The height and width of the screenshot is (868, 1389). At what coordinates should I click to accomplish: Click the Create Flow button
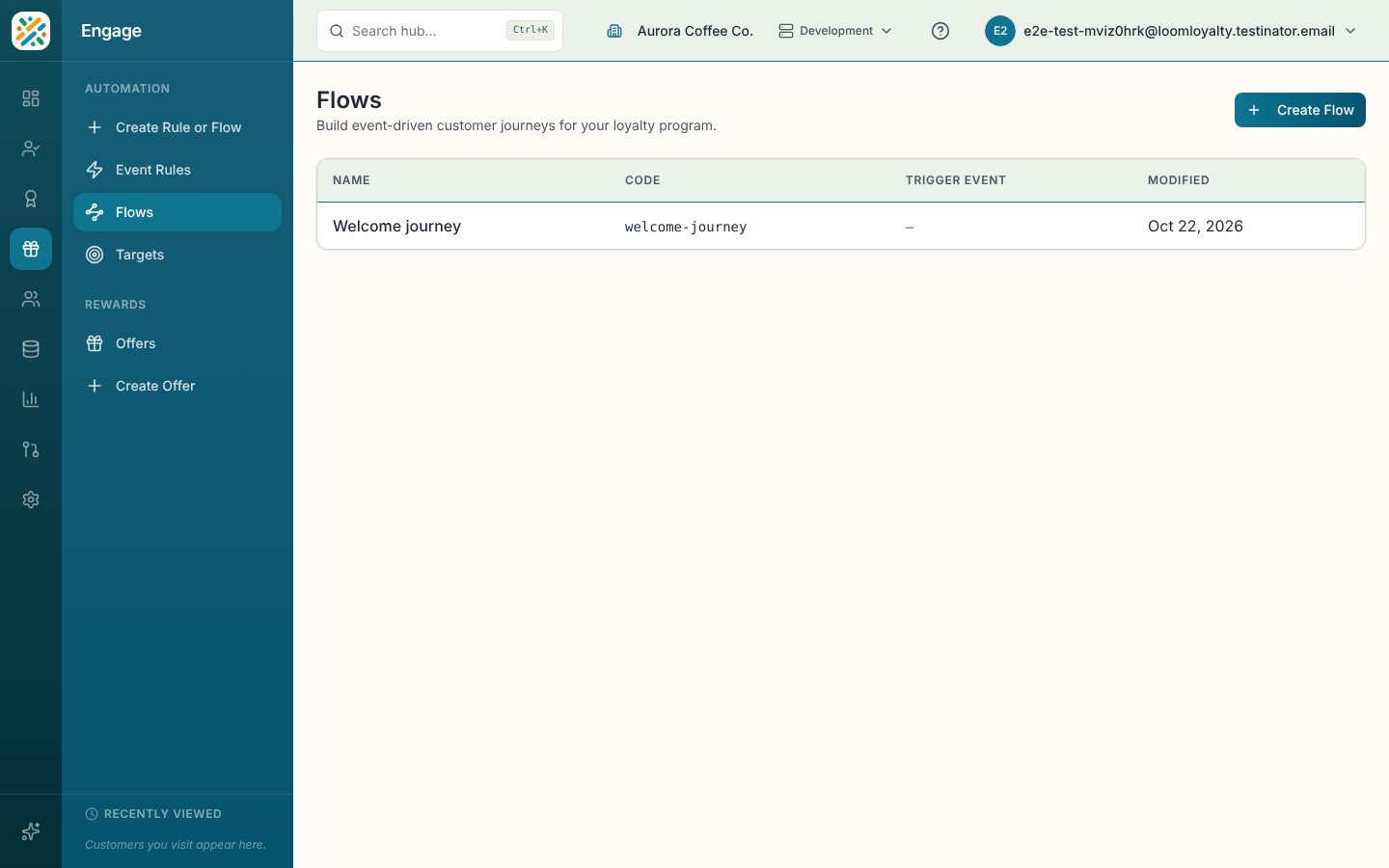pos(1300,110)
